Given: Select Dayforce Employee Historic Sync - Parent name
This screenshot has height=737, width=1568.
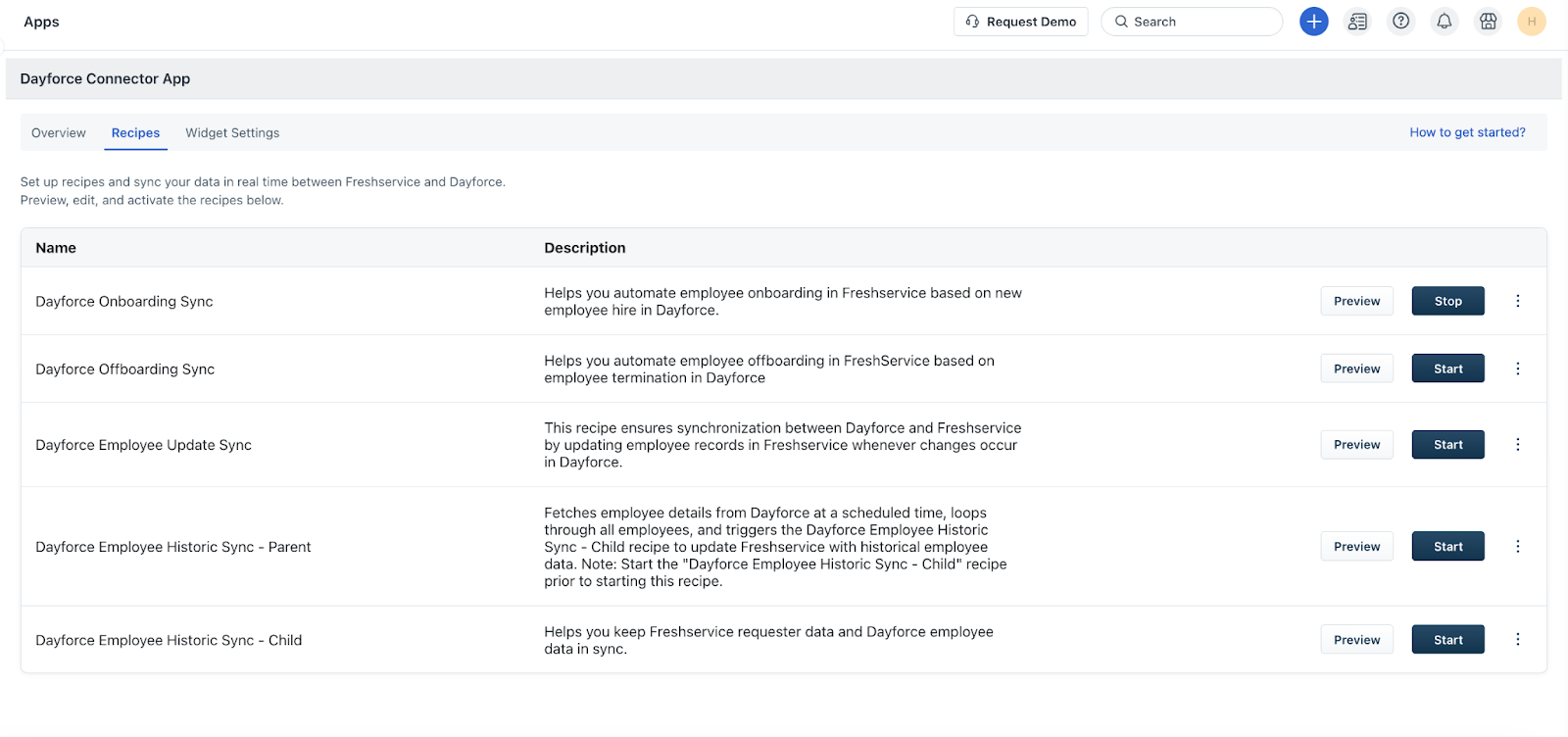Looking at the screenshot, I should 173,547.
